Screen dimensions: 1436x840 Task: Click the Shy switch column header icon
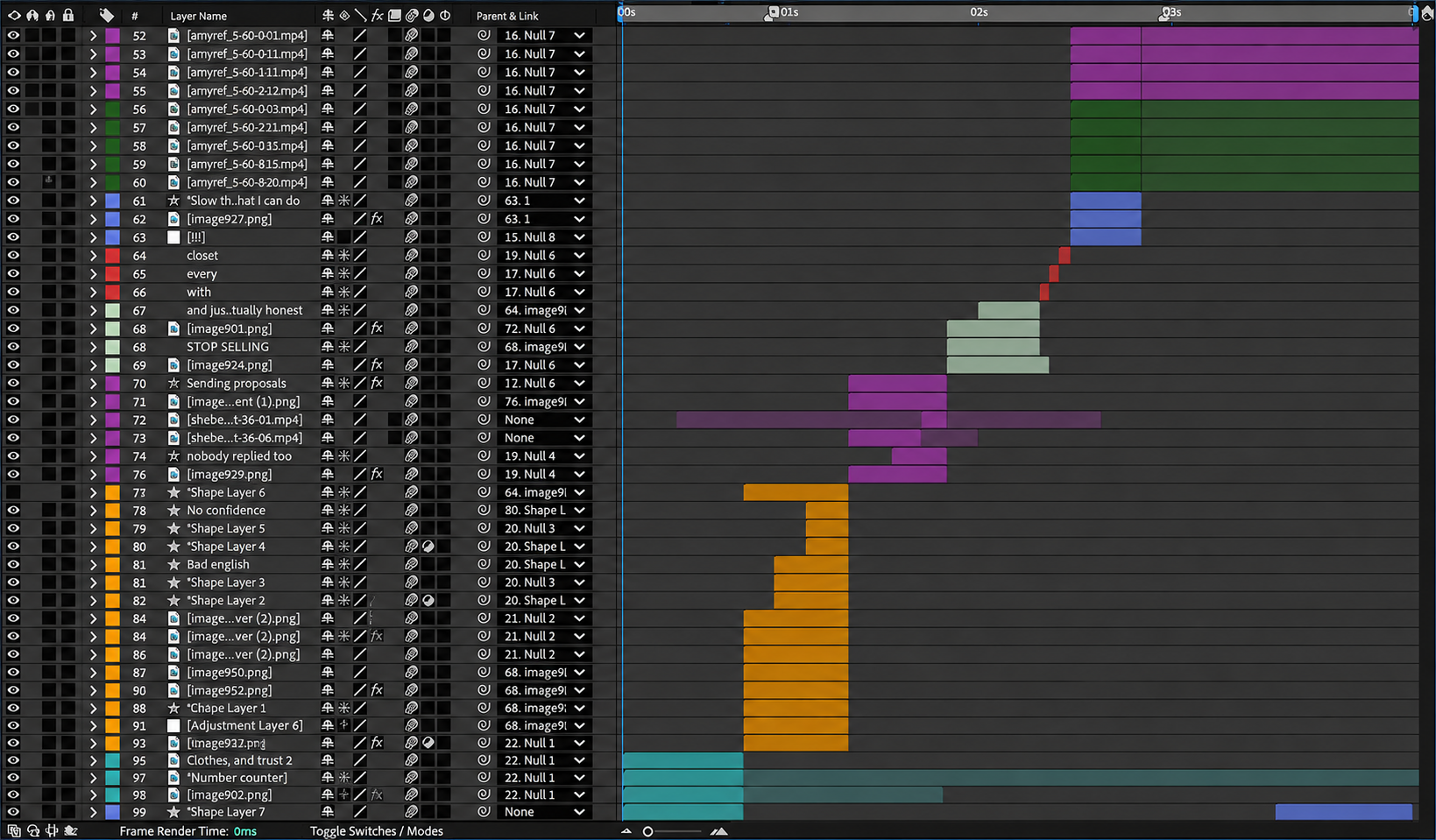(328, 15)
